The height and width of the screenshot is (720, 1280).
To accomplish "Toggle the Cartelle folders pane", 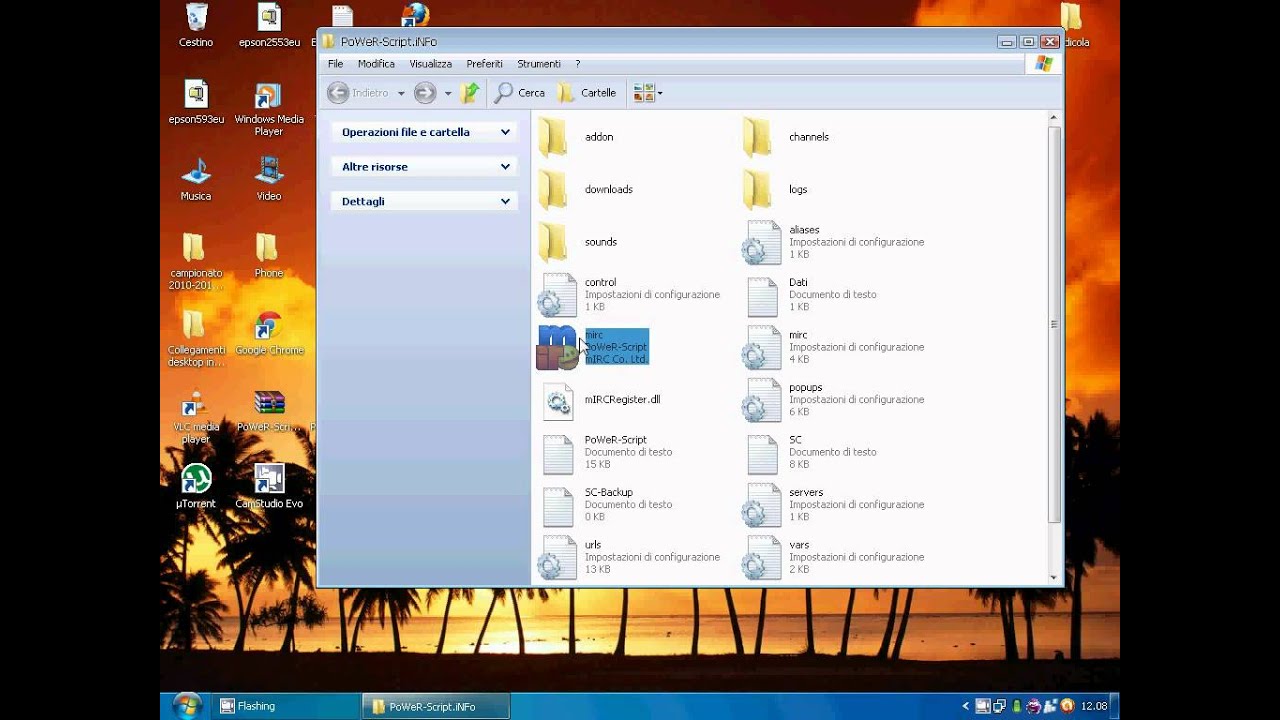I will click(586, 93).
